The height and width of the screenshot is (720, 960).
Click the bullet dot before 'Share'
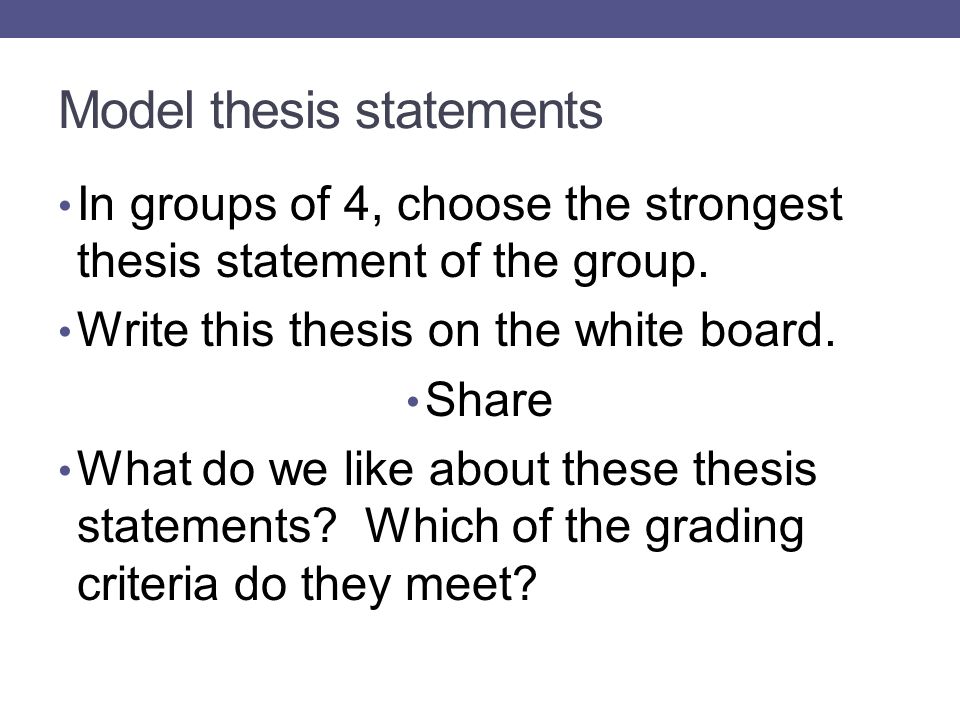pos(413,402)
